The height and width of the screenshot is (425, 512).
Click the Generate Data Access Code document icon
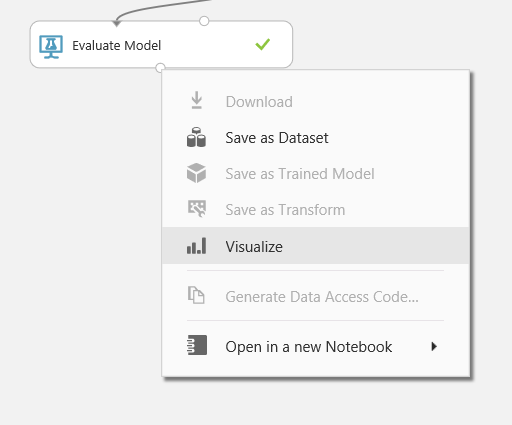tap(196, 295)
